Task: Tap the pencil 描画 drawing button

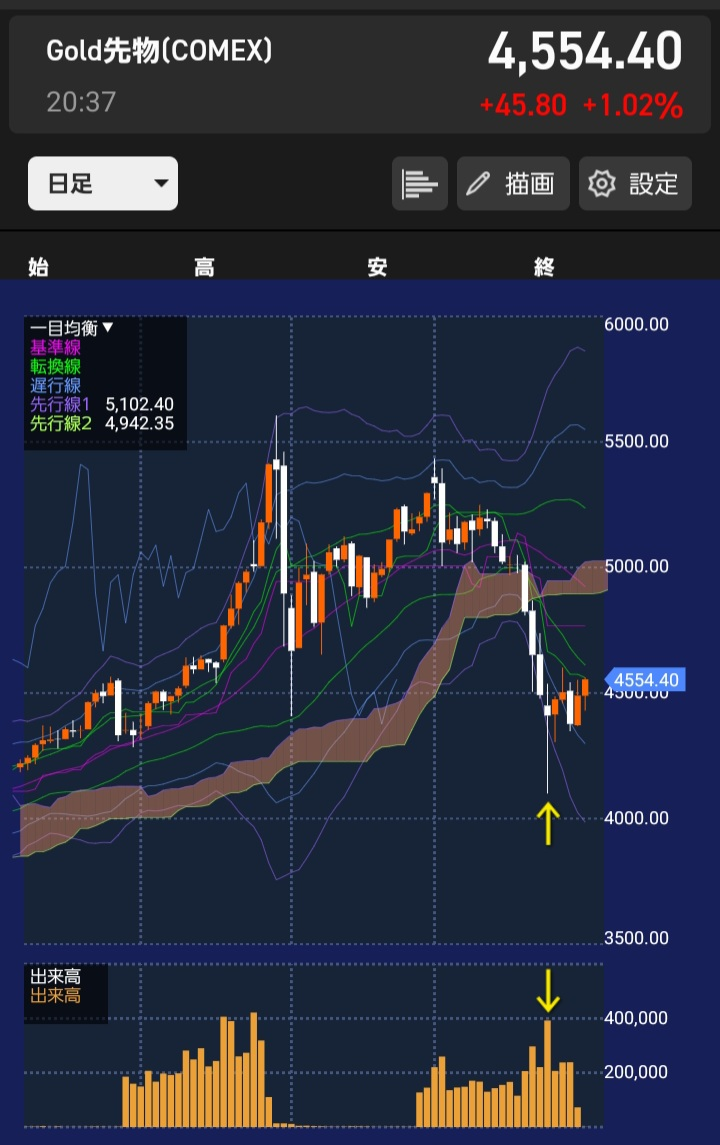Action: 513,184
